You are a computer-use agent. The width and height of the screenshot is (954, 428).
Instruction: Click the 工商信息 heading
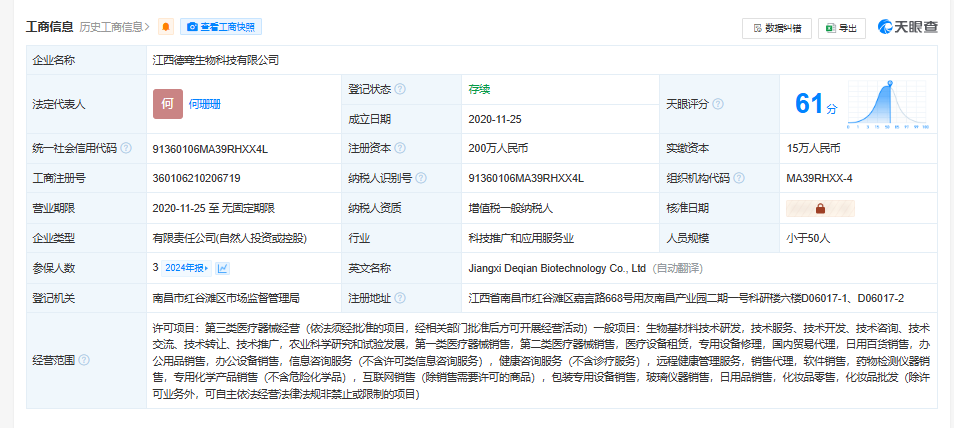(49, 27)
